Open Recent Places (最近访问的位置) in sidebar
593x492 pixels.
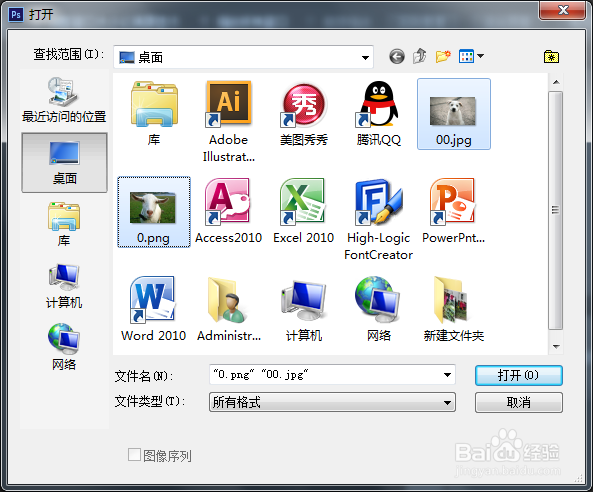64,100
